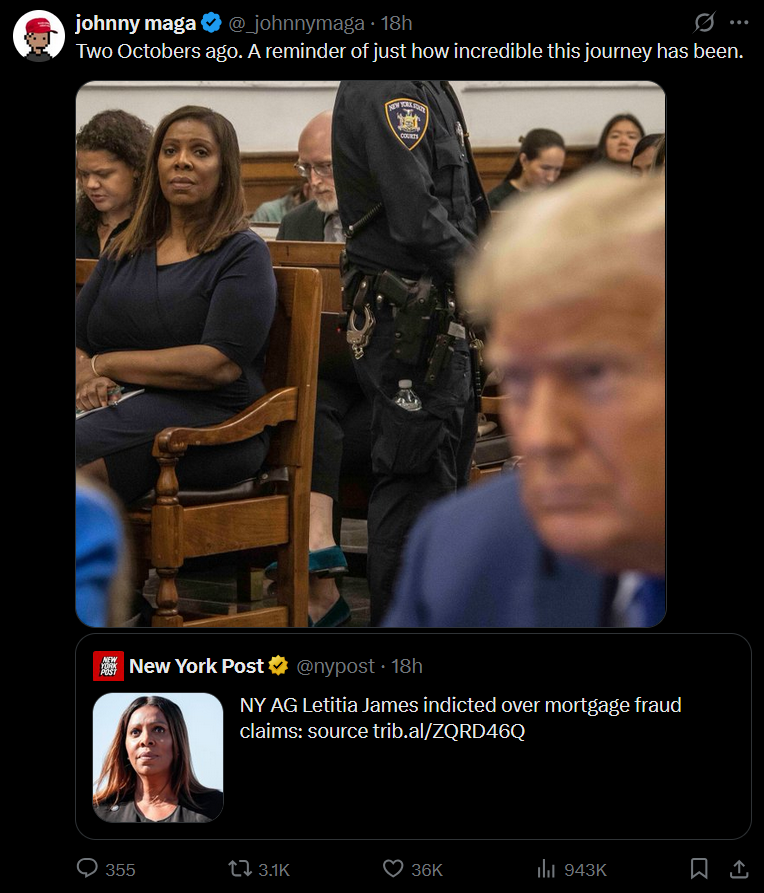The image size is (764, 893).
Task: Open the quoted post's indictment headline text
Action: pos(460,718)
